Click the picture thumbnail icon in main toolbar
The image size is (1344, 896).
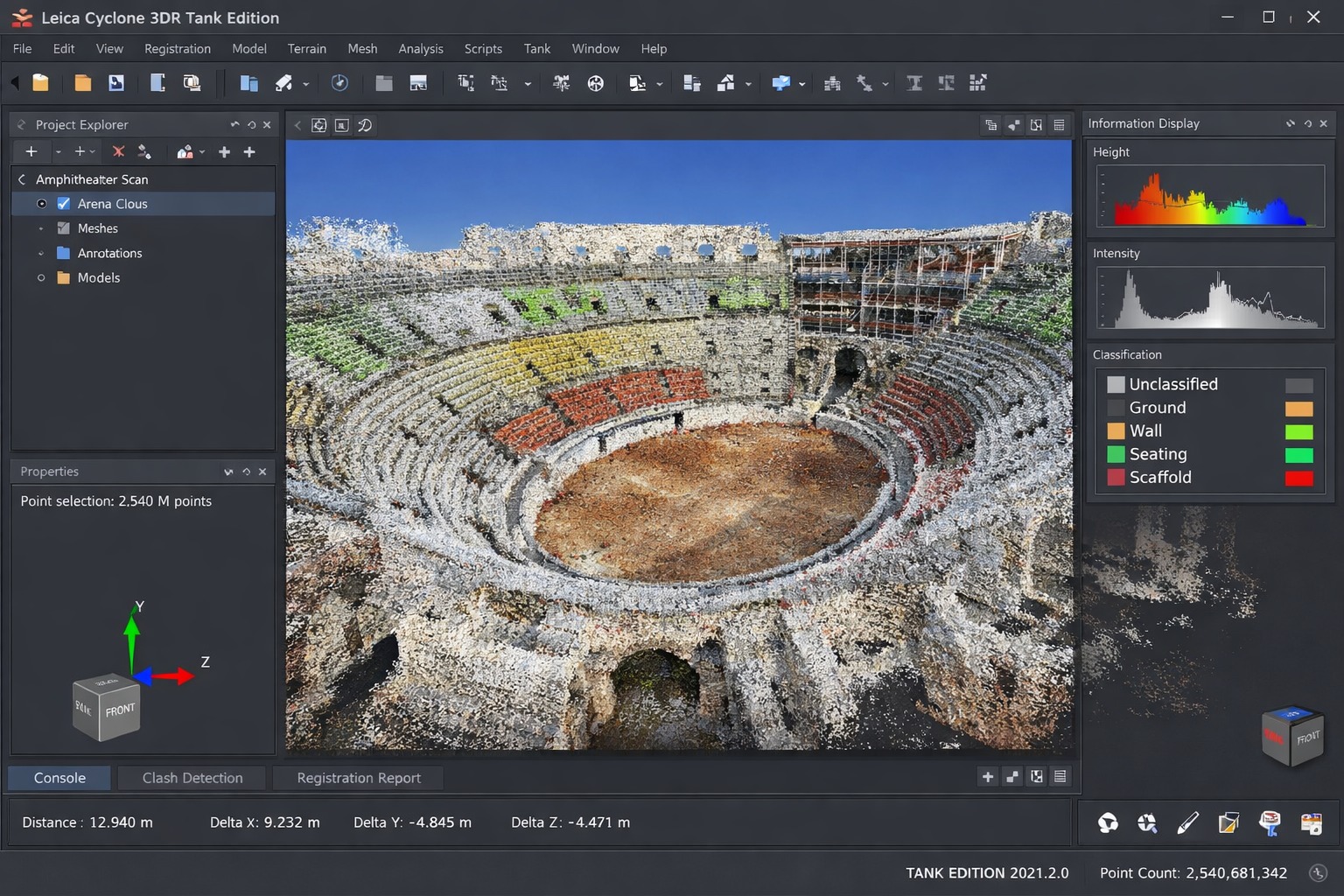(418, 83)
